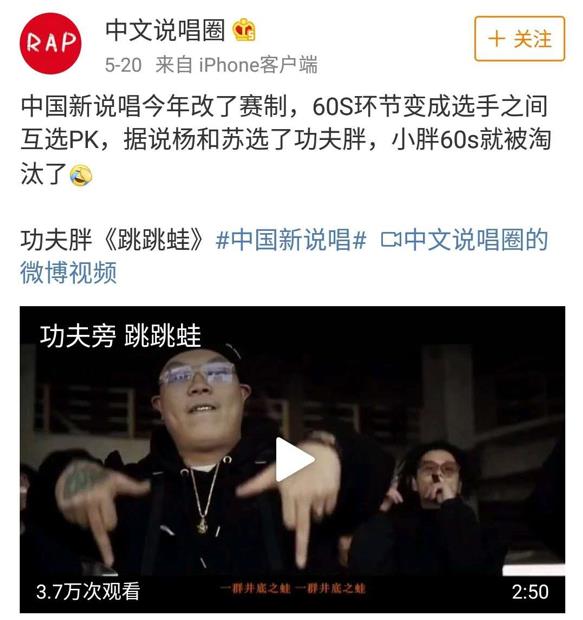Click the 功夫旁 跳跳蛙 title overlay
Screen dimensions: 583x620
pyautogui.click(x=120, y=336)
